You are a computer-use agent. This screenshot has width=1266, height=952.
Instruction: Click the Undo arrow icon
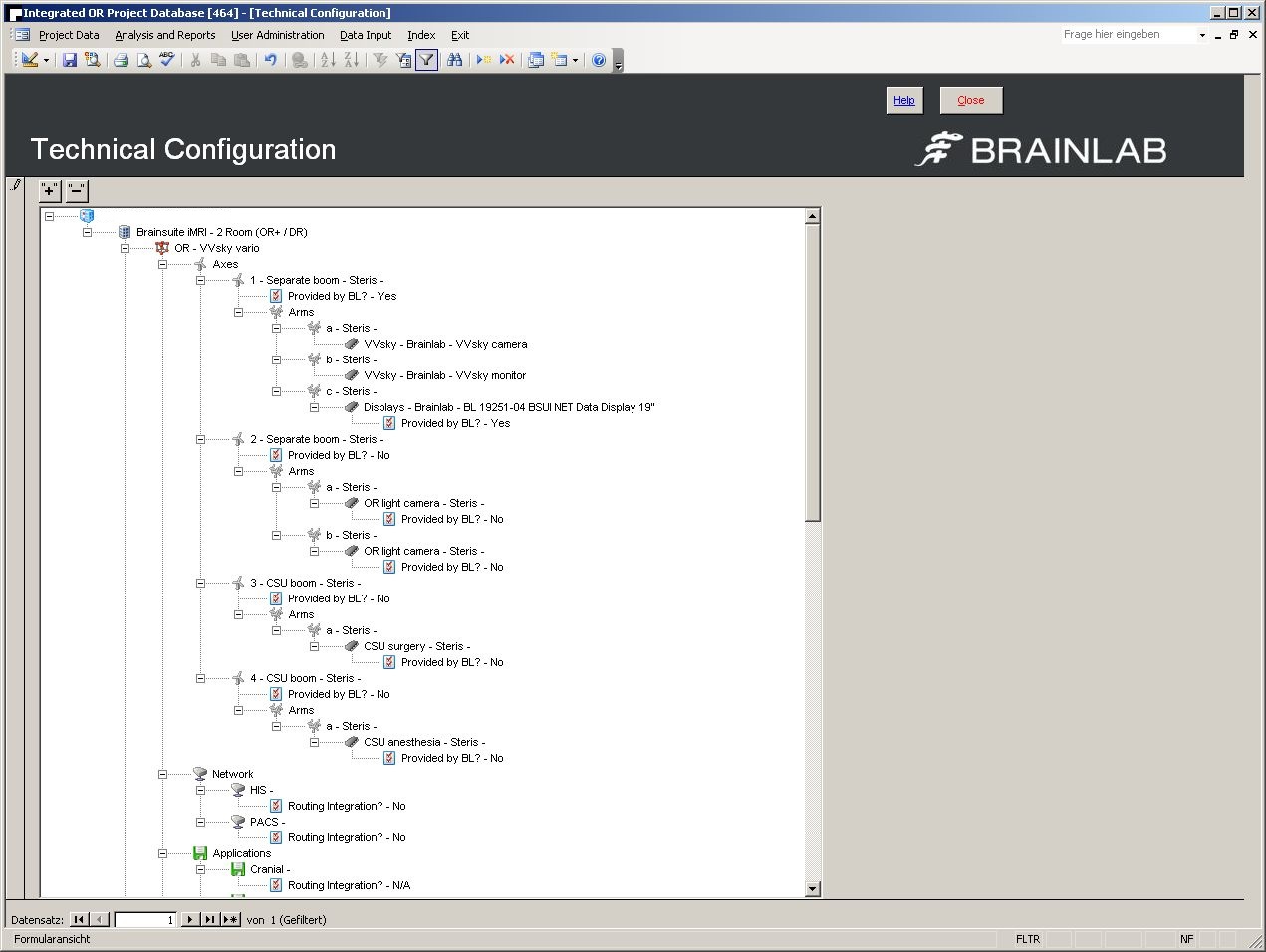point(270,60)
